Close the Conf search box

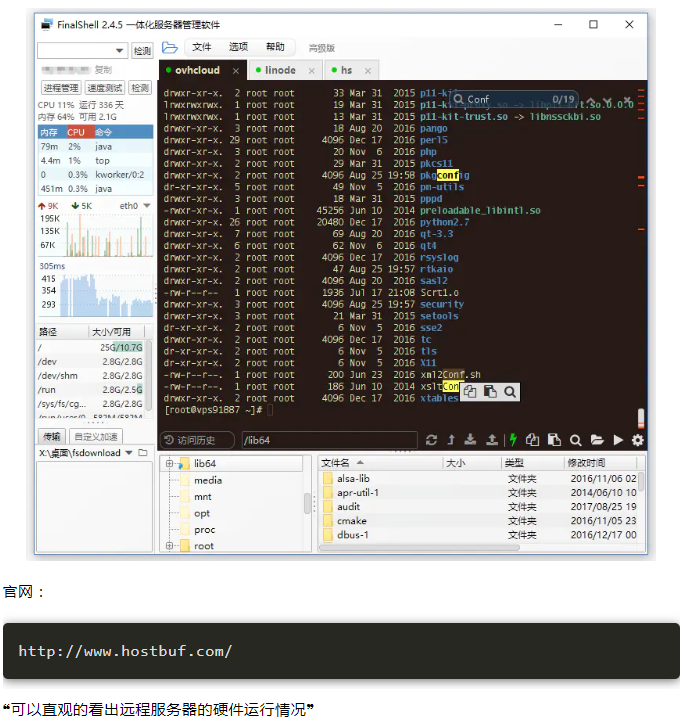628,99
